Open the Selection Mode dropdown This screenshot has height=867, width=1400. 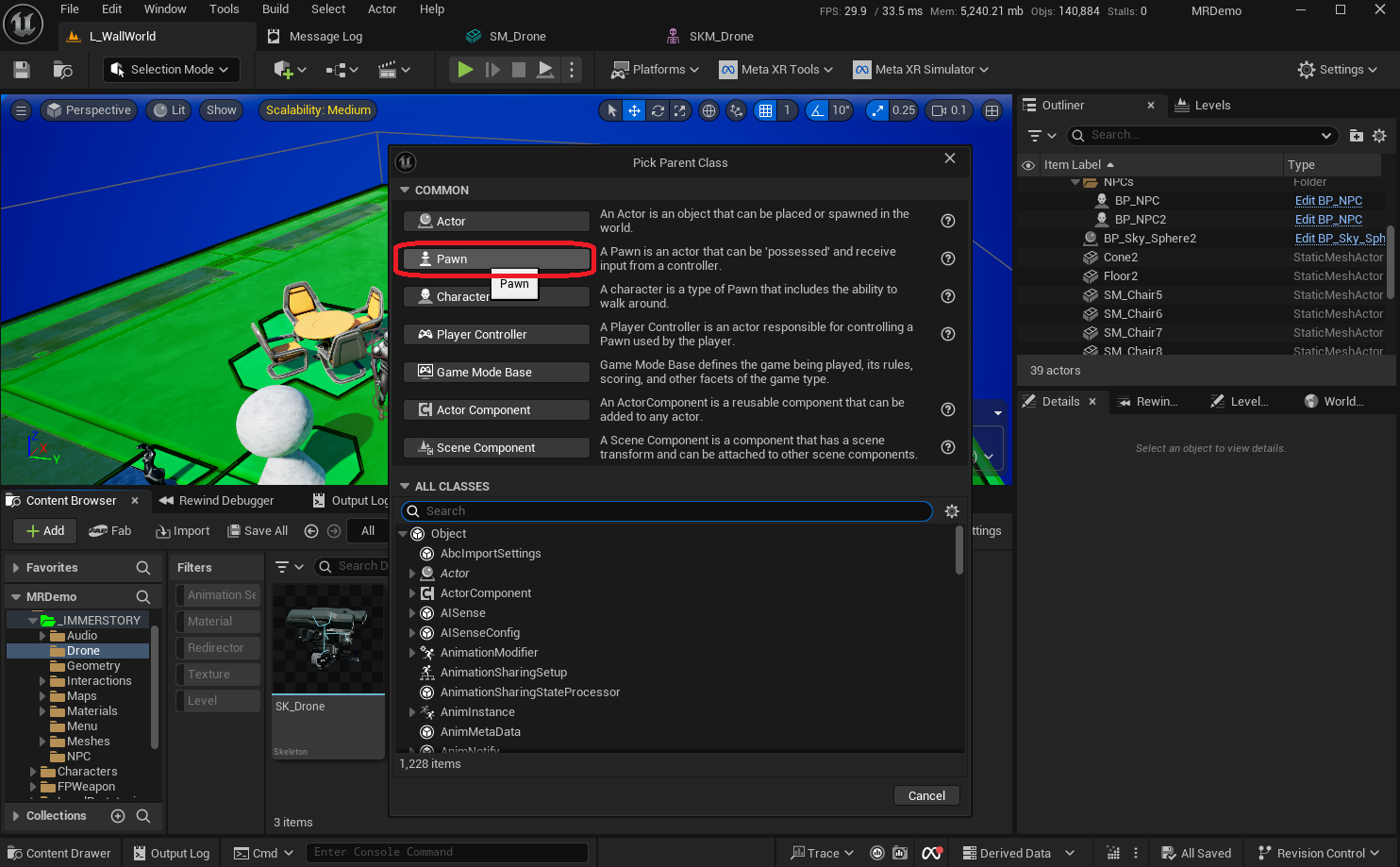coord(171,70)
